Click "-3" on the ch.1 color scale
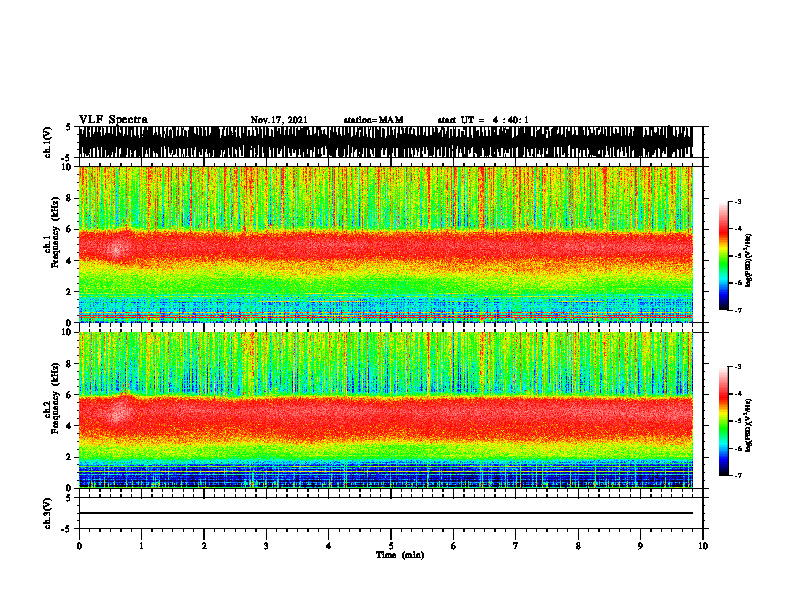This screenshot has width=792, height=612. point(738,201)
